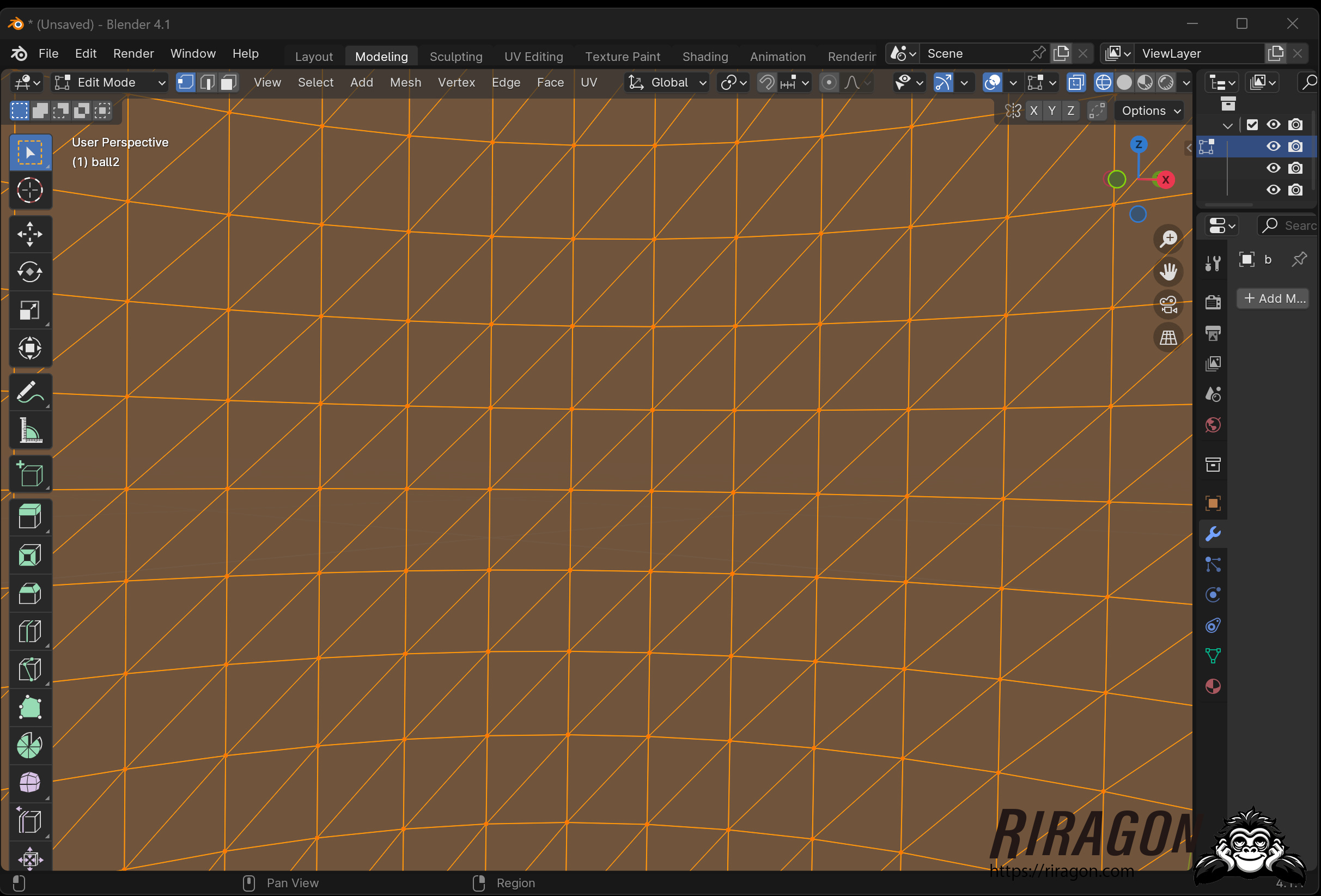1321x896 pixels.
Task: Switch to the Sculpting workspace tab
Action: [455, 56]
